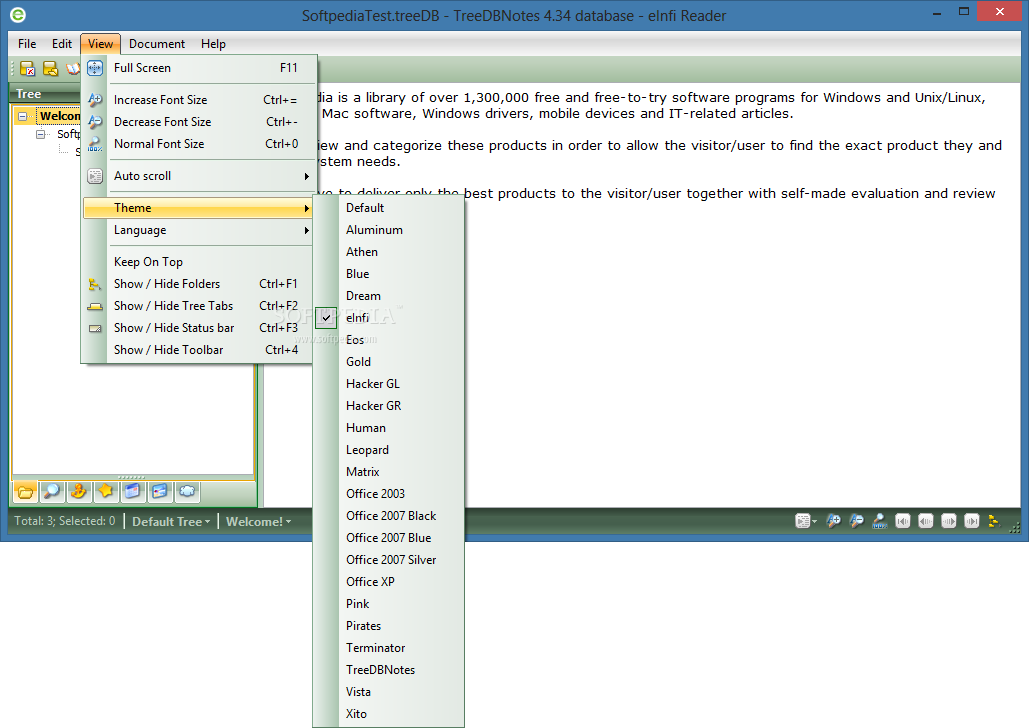This screenshot has width=1029, height=728.
Task: Go to last document in status bar
Action: click(x=972, y=521)
